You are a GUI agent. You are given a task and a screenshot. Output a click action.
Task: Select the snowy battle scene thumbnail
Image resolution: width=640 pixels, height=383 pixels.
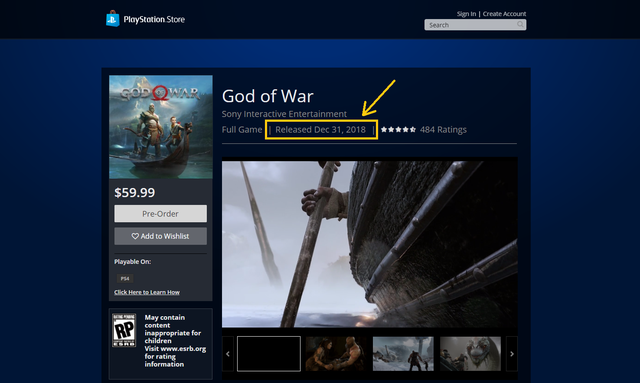pyautogui.click(x=403, y=354)
